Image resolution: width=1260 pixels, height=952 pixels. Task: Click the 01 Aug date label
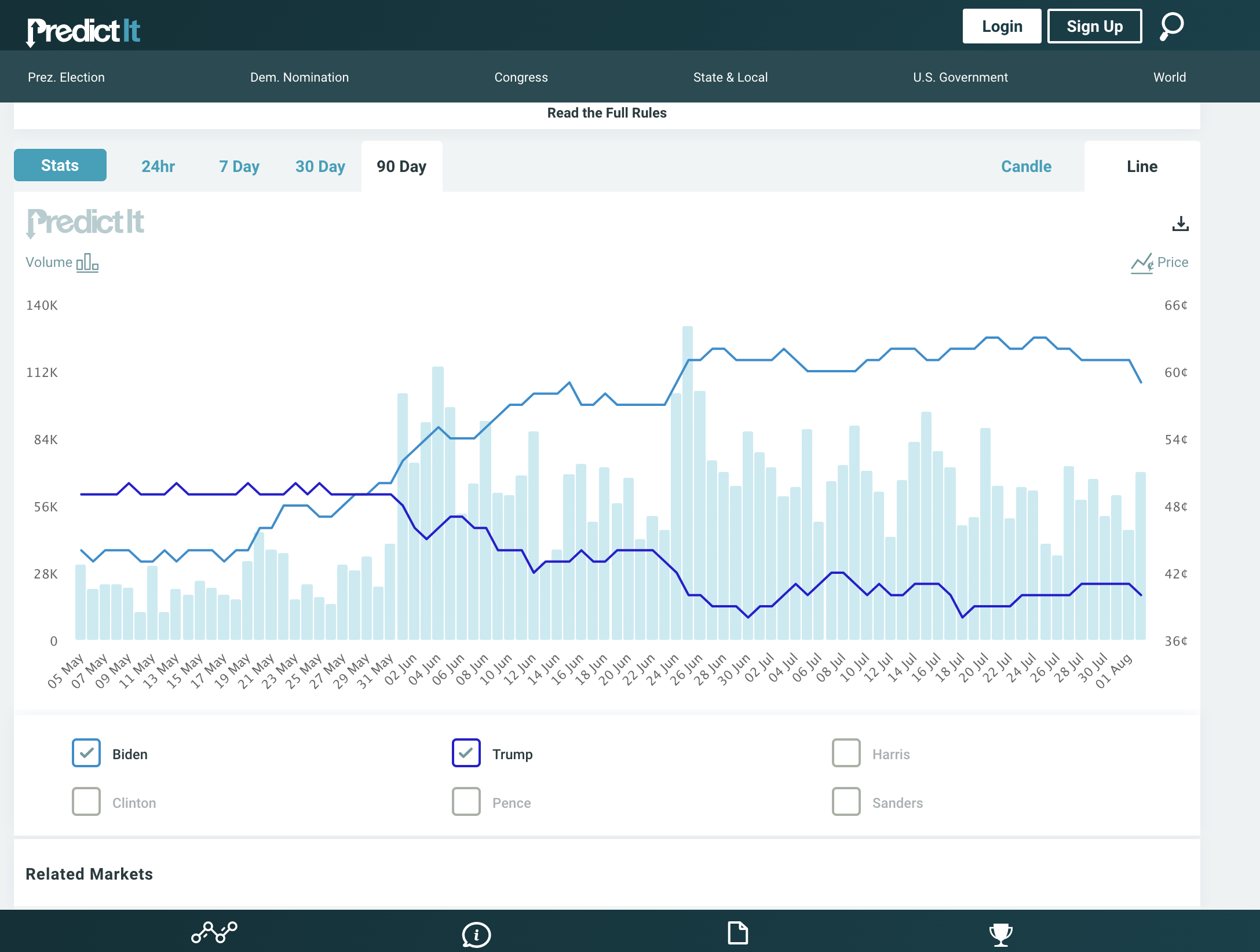pos(1113,672)
